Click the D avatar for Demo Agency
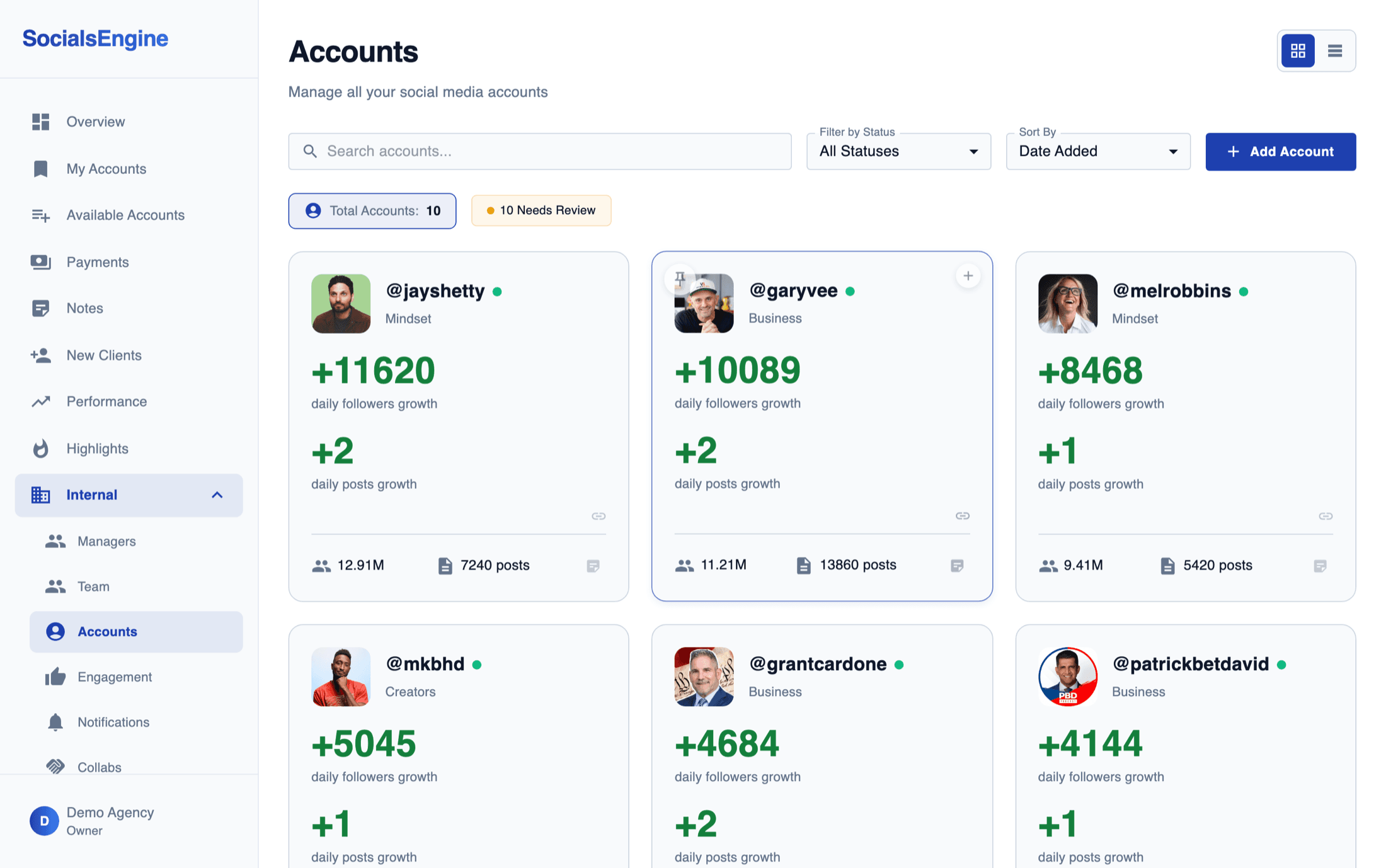 tap(44, 821)
